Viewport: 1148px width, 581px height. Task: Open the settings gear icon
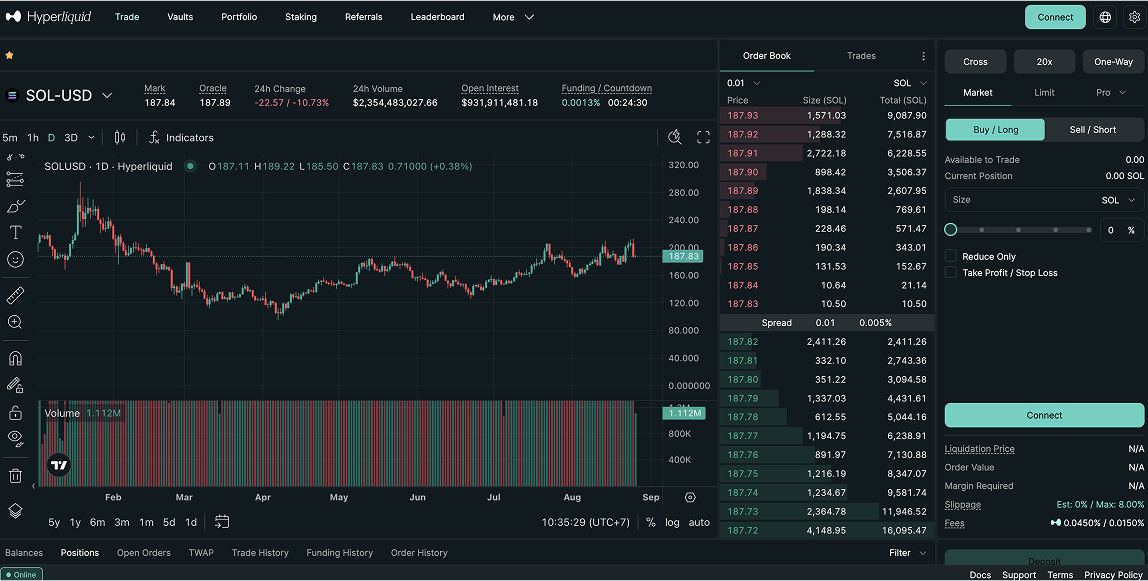tap(1134, 17)
